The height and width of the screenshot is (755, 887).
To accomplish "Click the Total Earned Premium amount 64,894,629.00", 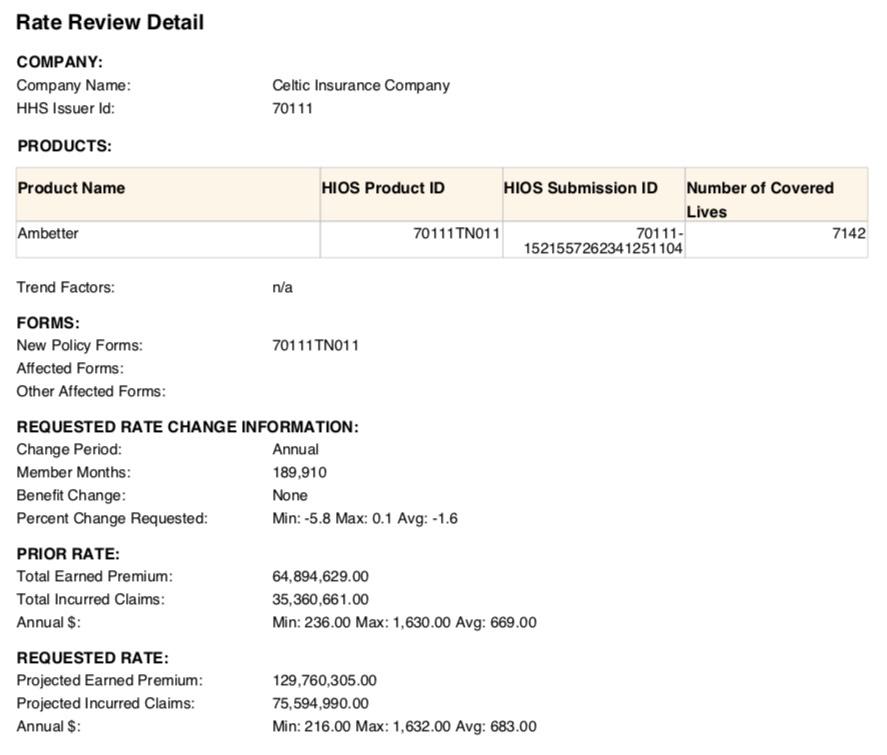I will tap(320, 576).
